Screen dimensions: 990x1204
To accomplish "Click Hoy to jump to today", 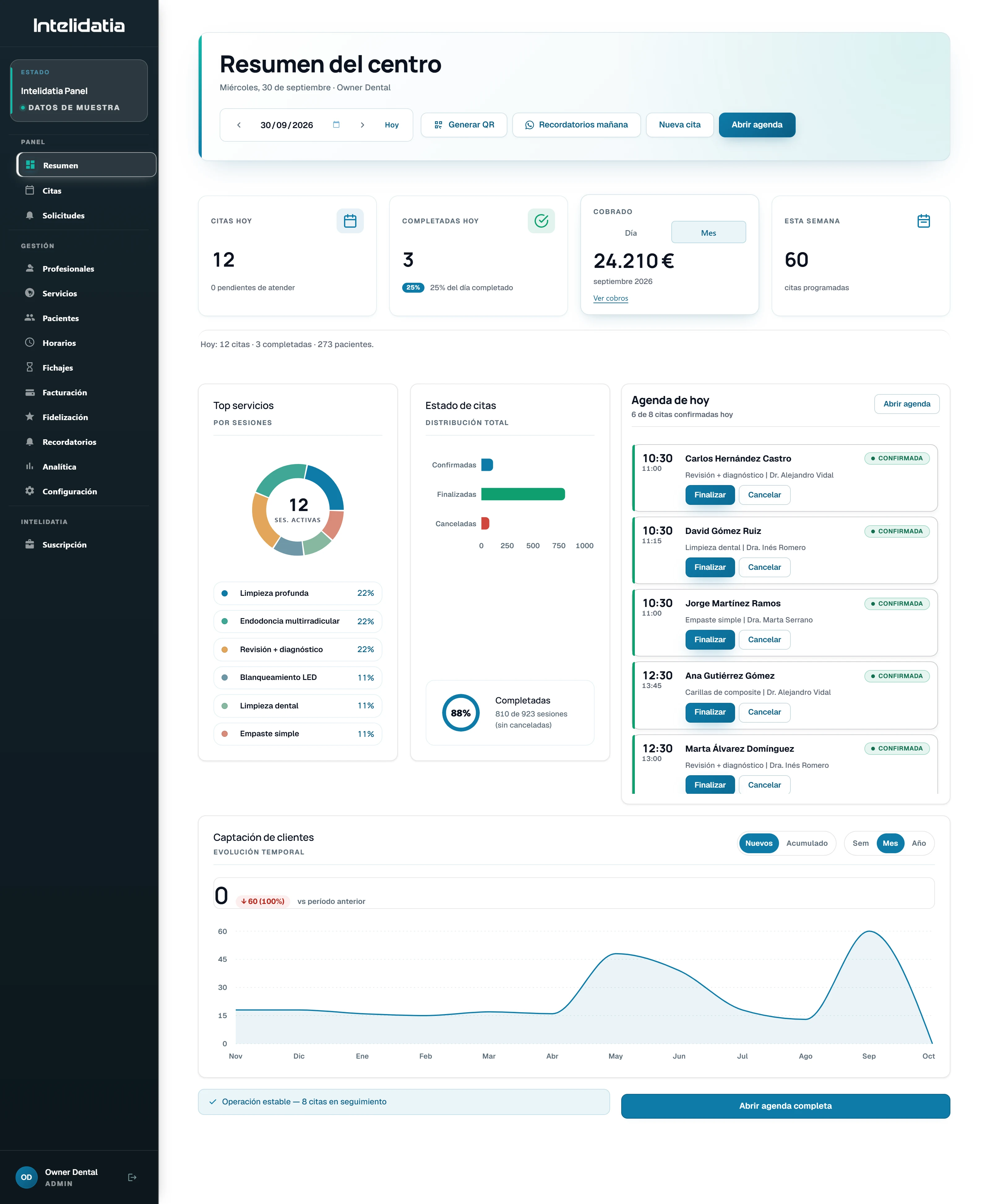I will tap(392, 125).
